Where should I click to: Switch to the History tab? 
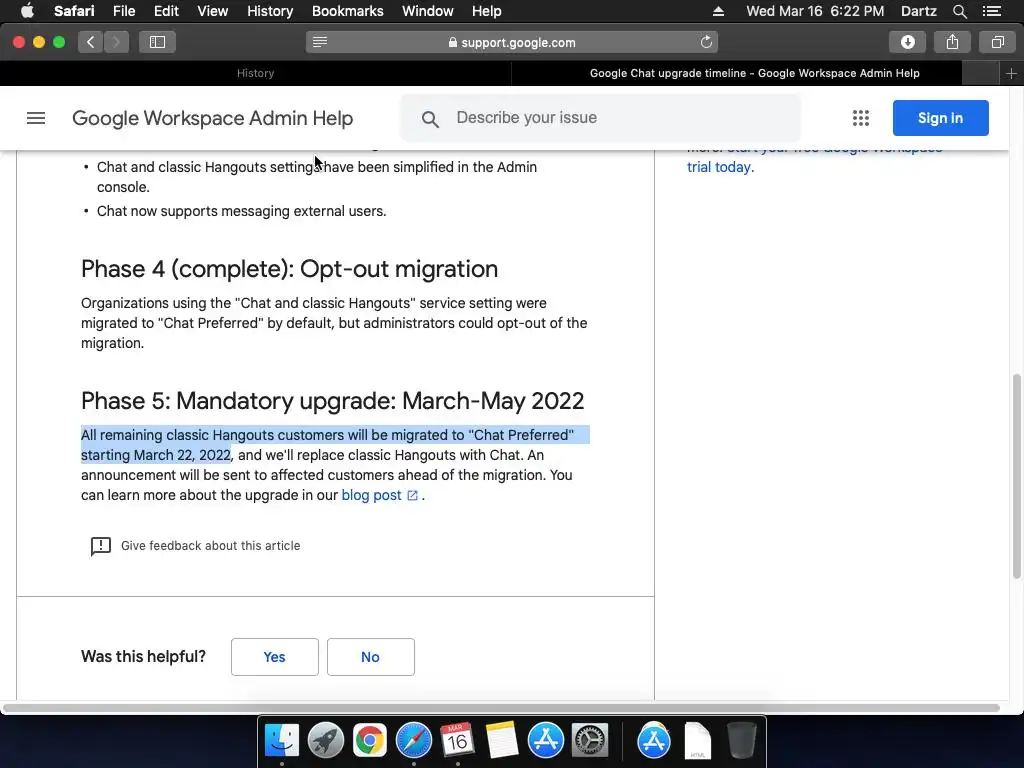[255, 73]
